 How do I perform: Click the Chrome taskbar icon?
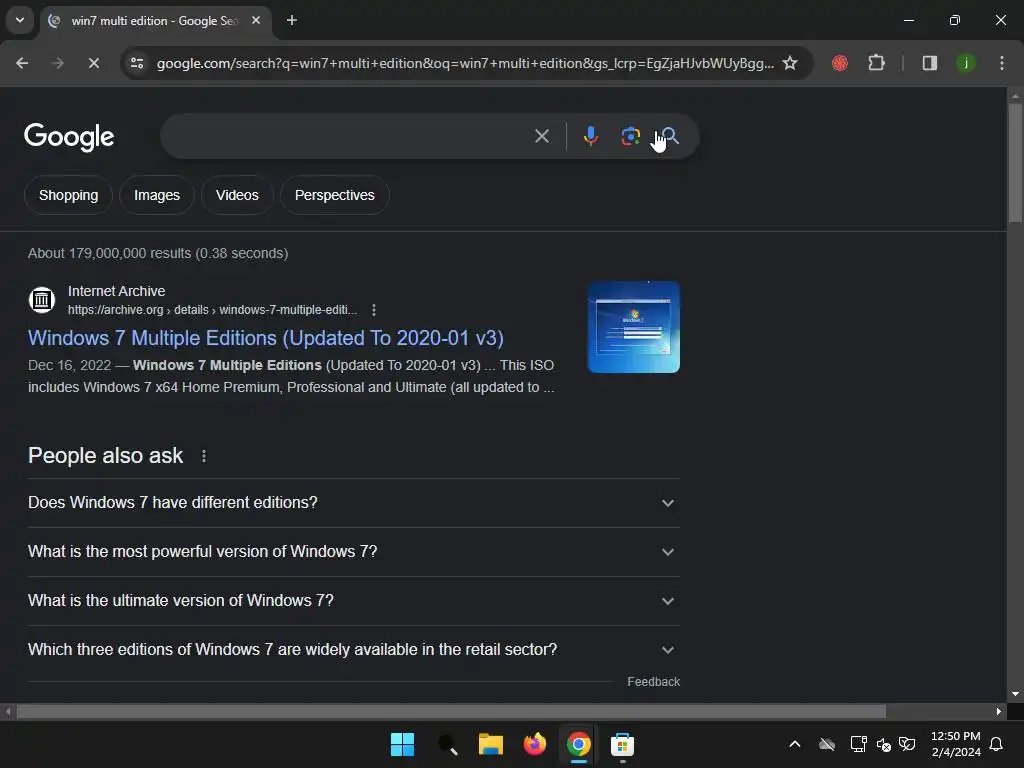(x=579, y=744)
